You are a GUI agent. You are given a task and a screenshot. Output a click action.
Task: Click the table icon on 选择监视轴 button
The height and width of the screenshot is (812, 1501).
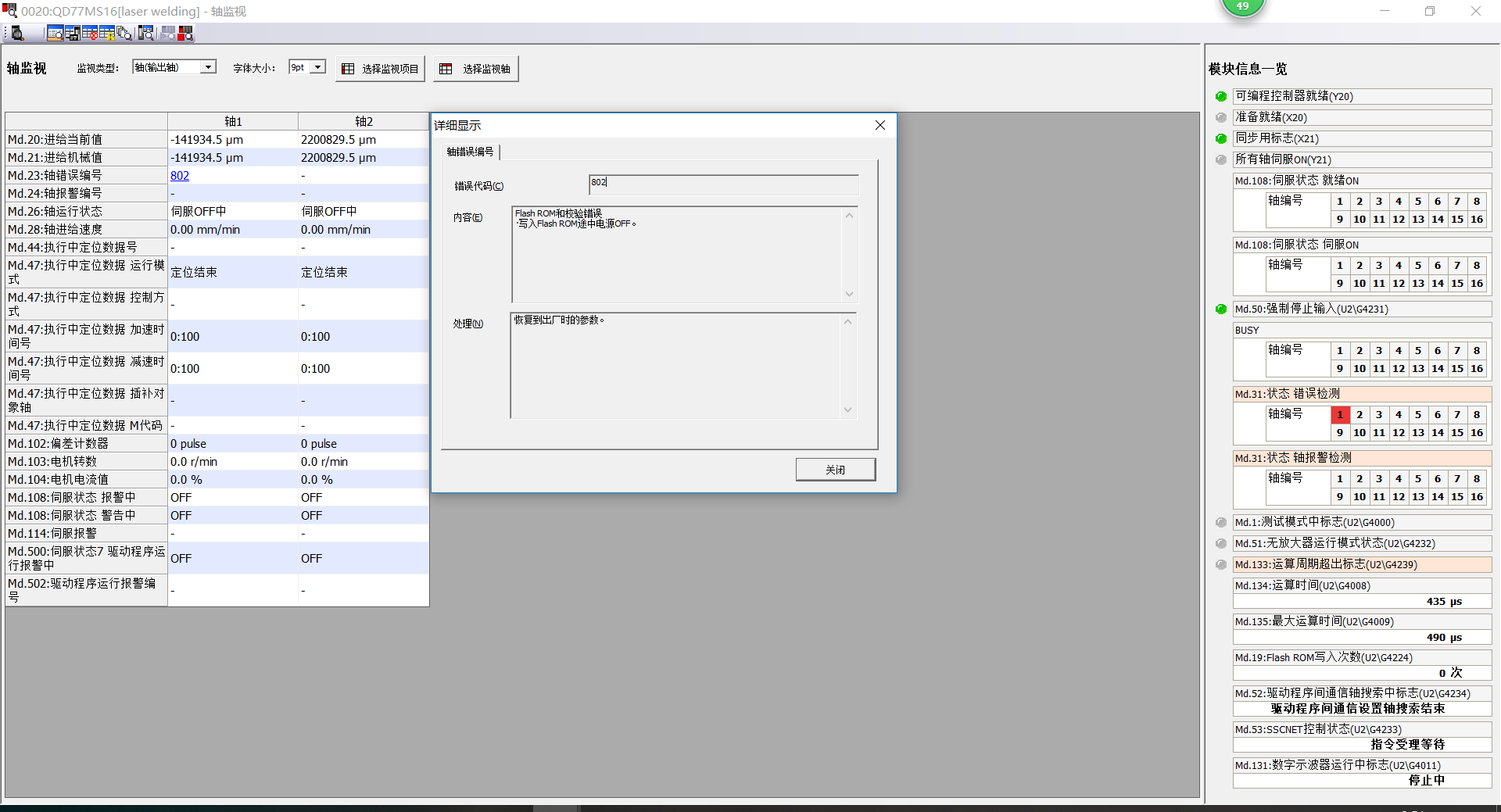coord(446,69)
